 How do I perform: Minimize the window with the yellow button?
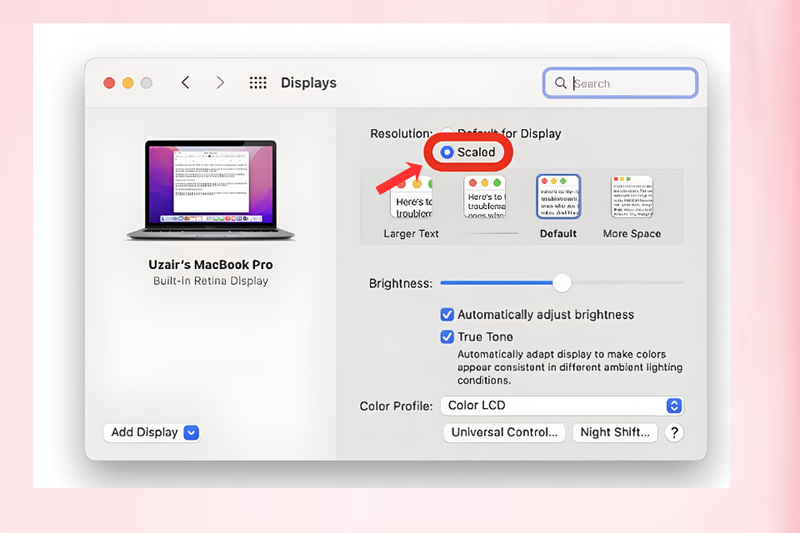(128, 83)
